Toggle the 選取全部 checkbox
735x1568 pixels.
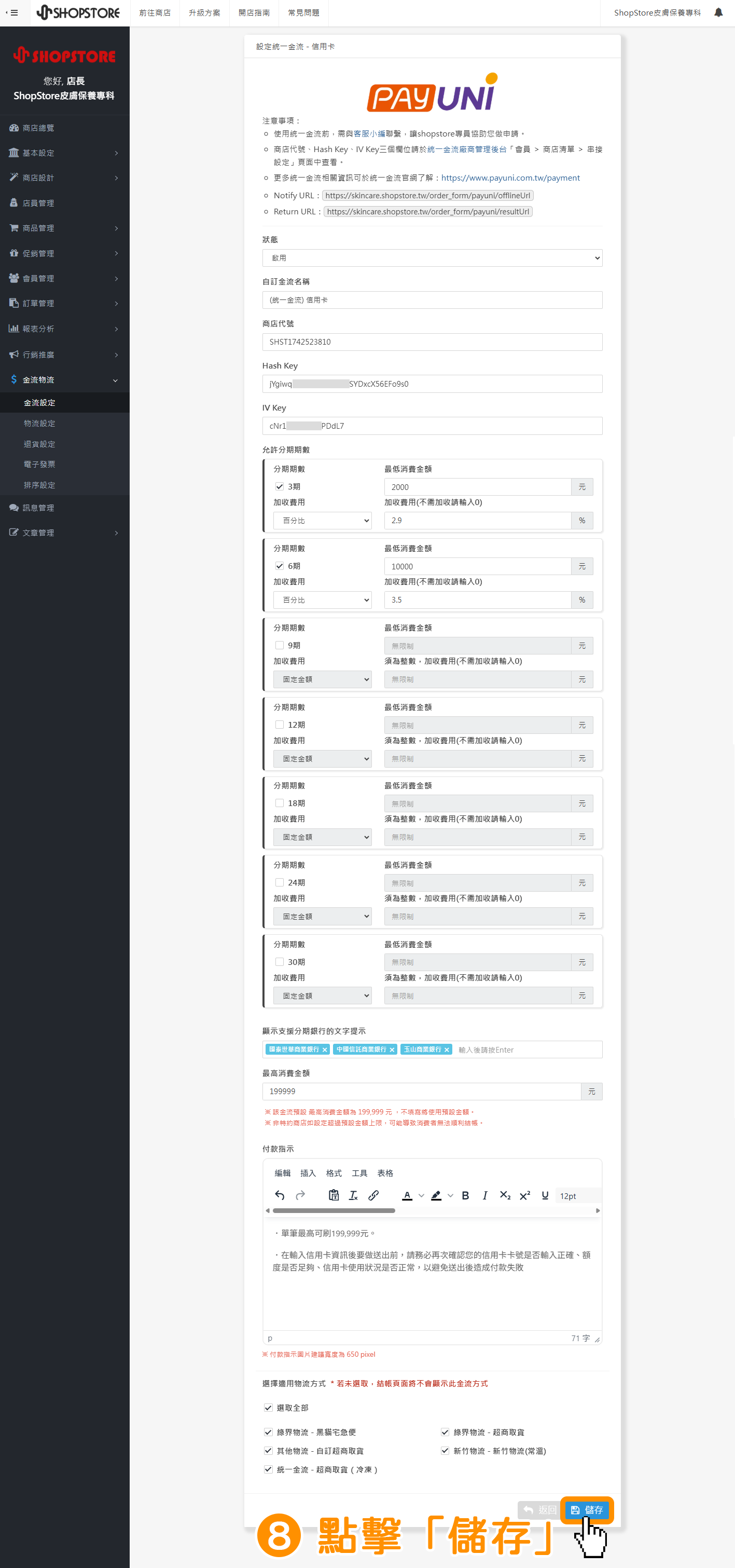(268, 1407)
